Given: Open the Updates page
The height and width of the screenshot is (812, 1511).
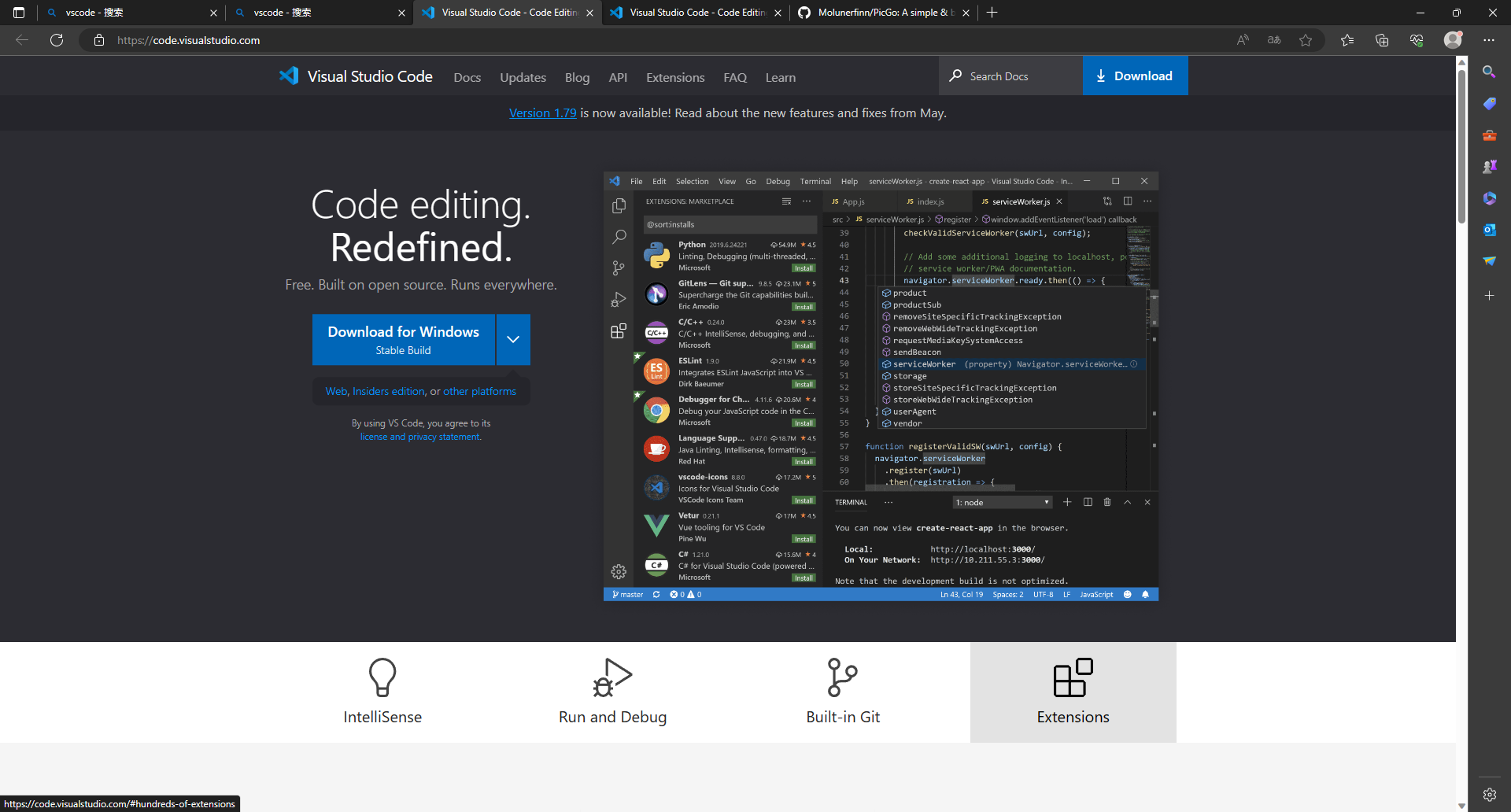Looking at the screenshot, I should [x=523, y=77].
